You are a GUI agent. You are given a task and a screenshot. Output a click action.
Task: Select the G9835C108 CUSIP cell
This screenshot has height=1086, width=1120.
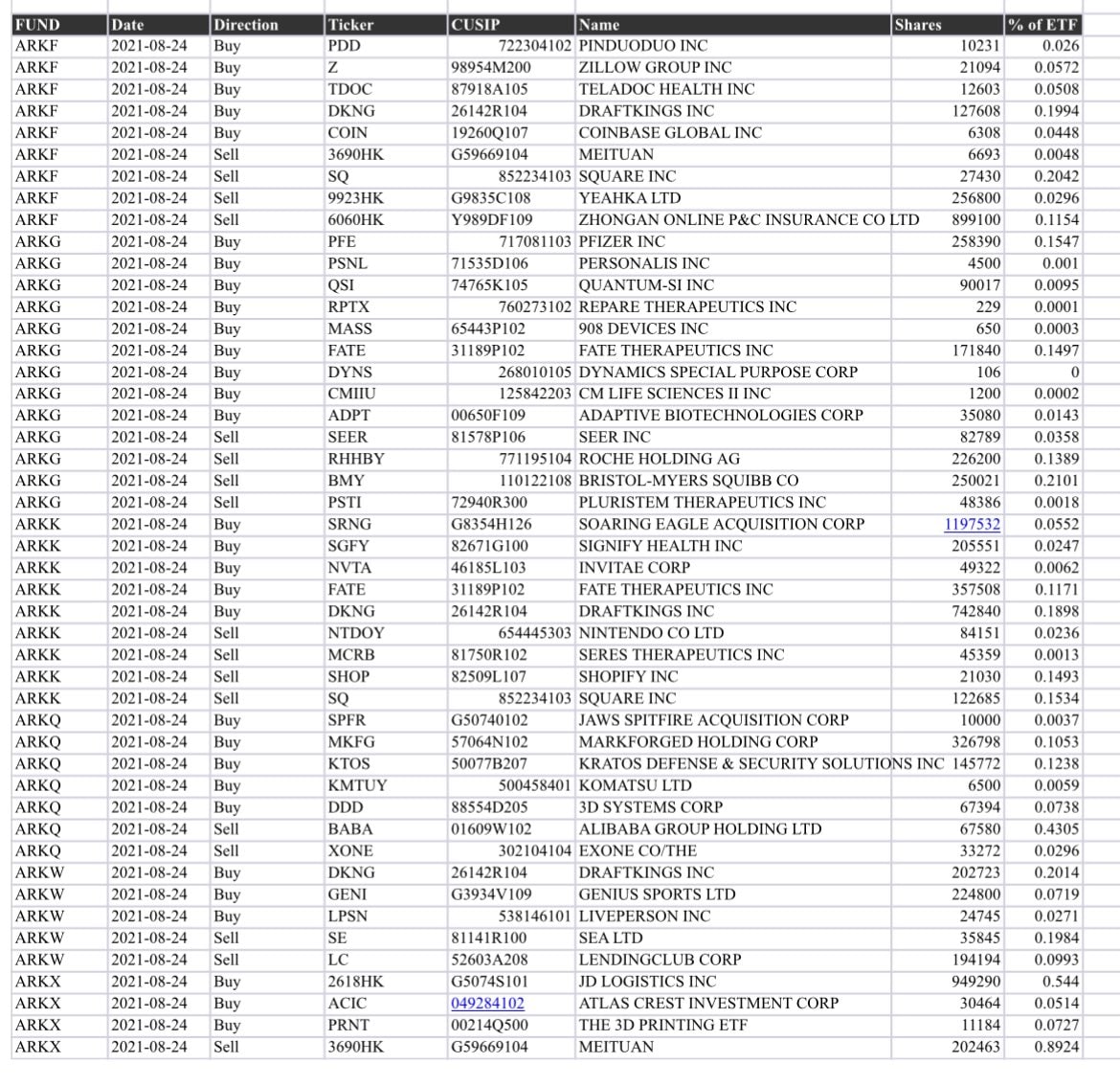[x=511, y=198]
